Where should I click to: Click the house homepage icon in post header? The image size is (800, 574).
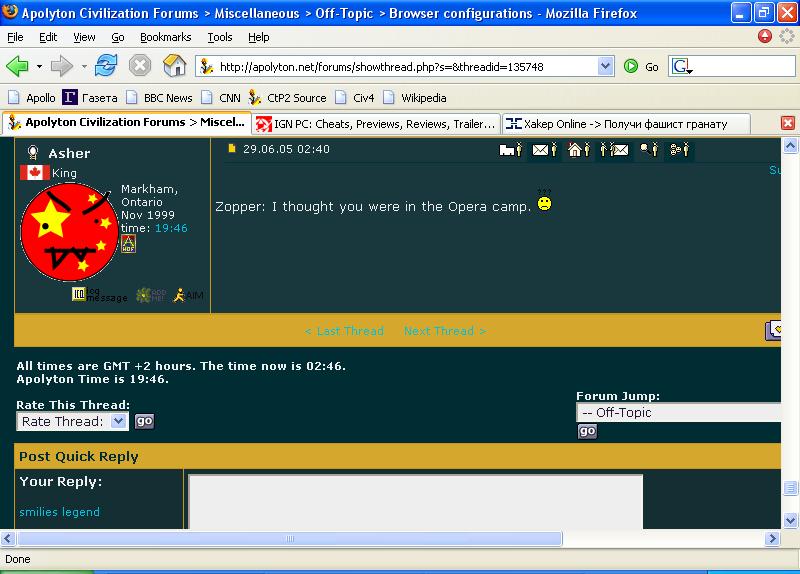(x=578, y=150)
